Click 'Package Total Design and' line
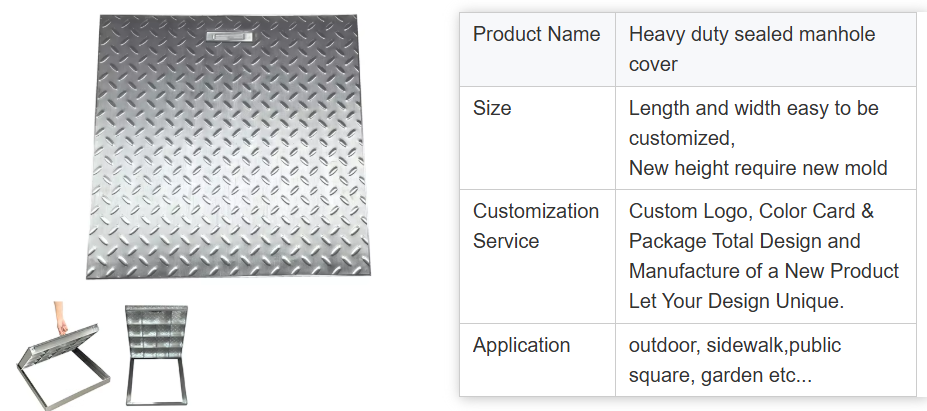 click(x=745, y=241)
